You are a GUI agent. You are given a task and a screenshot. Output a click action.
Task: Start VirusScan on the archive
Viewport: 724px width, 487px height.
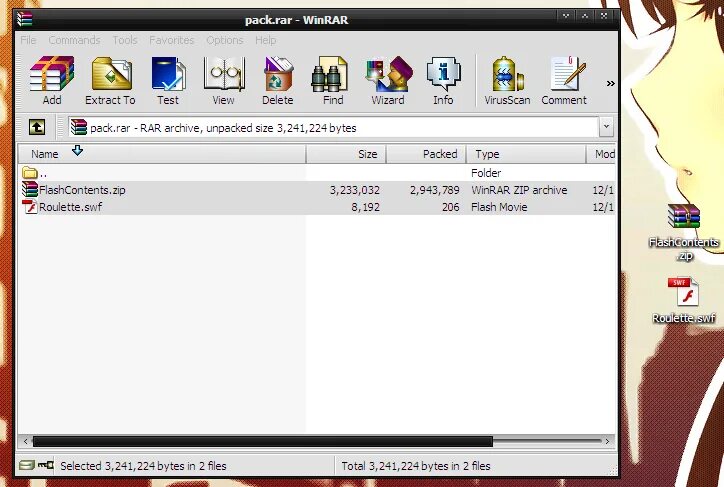(507, 80)
